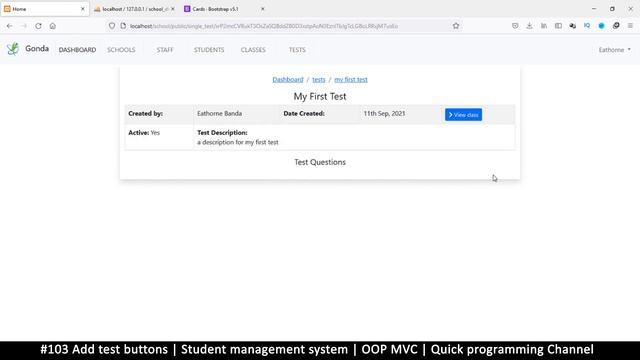The width and height of the screenshot is (640, 360).
Task: Click the 11th Sep, 2021 date value
Action: tap(384, 113)
